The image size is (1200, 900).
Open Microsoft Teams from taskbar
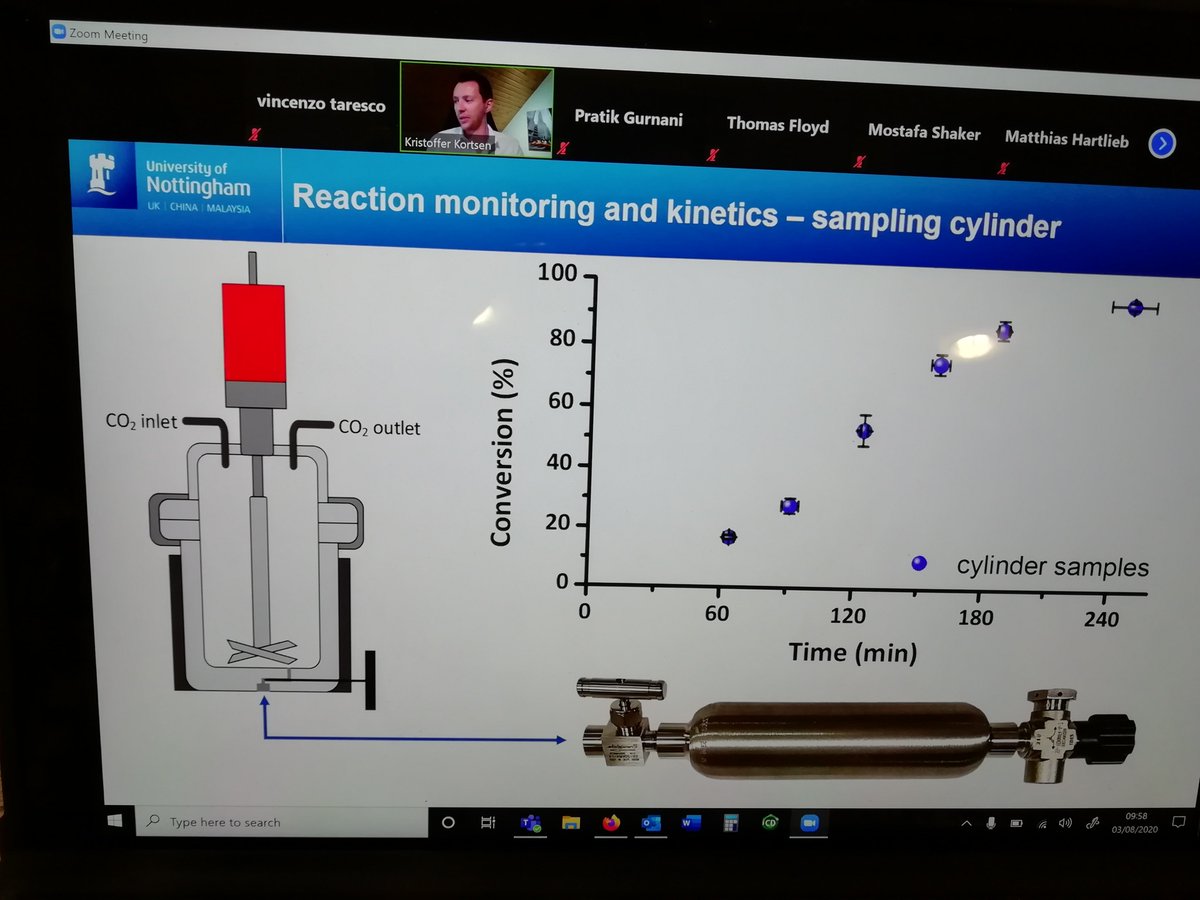(529, 823)
